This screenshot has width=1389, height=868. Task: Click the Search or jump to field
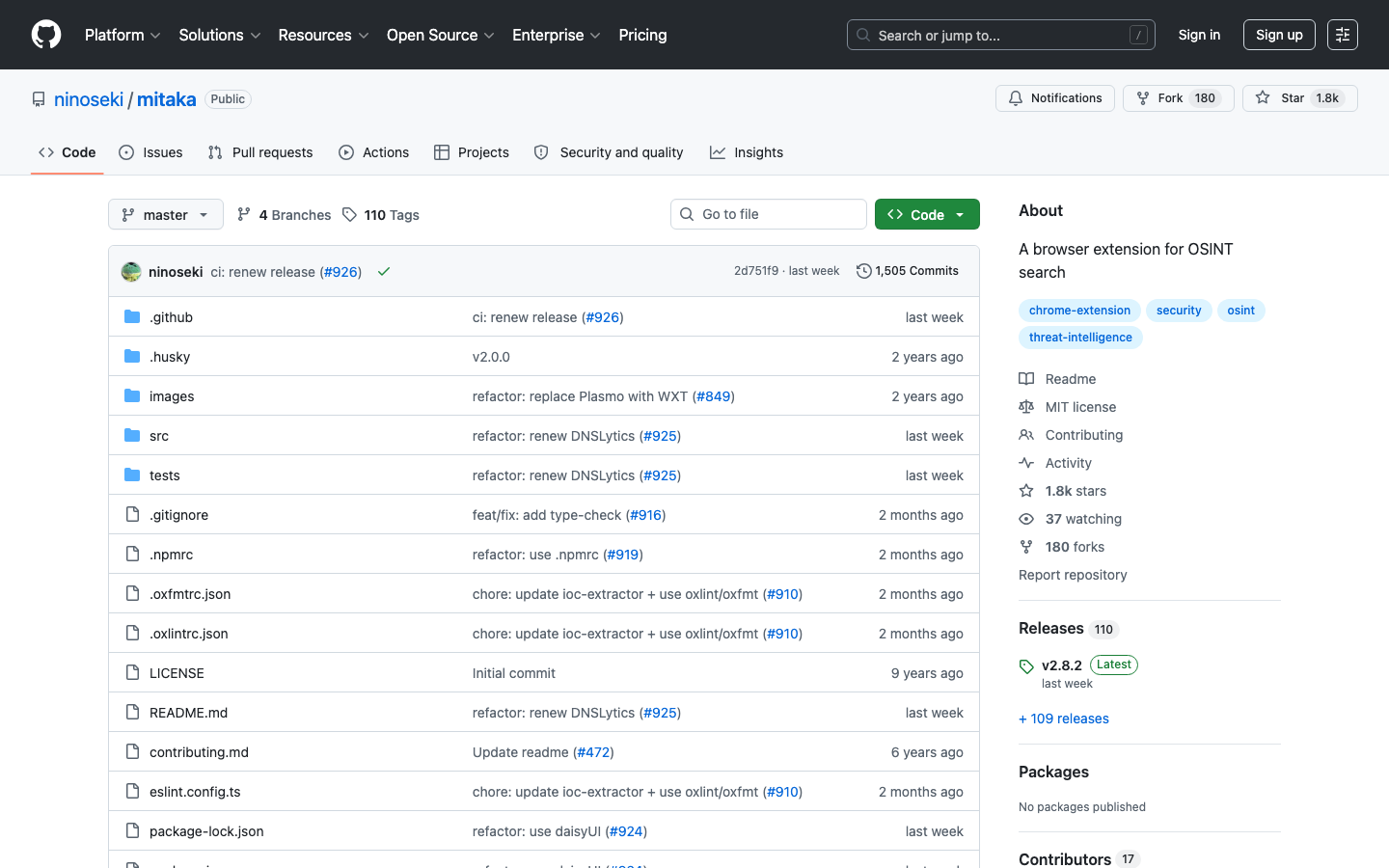(x=1001, y=35)
